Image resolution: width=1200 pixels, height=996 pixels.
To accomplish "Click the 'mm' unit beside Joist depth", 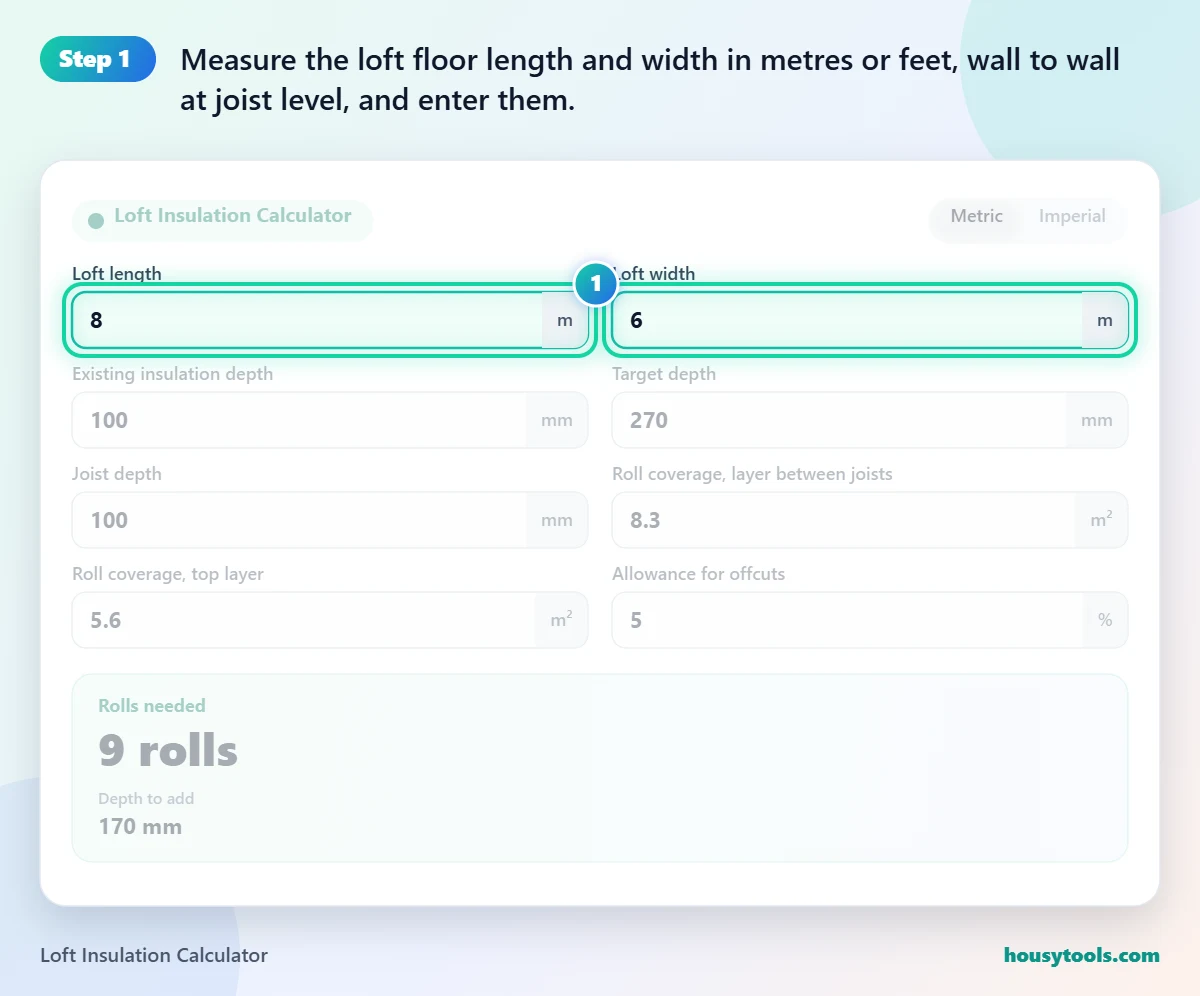I will click(x=557, y=520).
